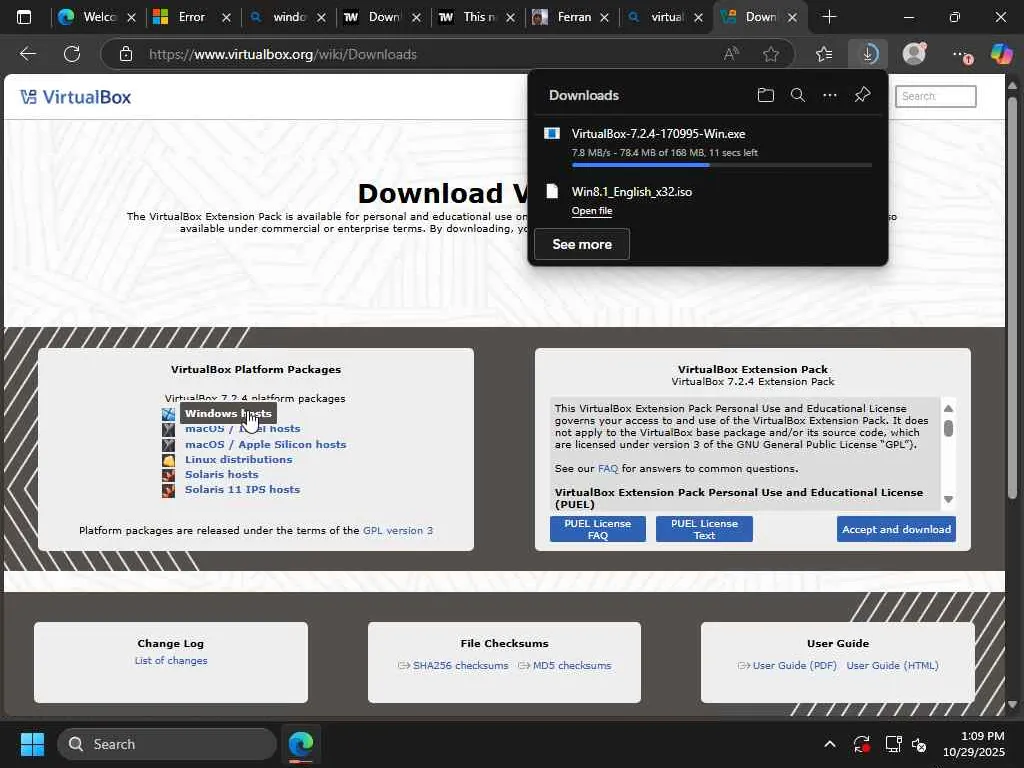Open the Favorites list icon
1024x768 pixels.
coord(824,54)
